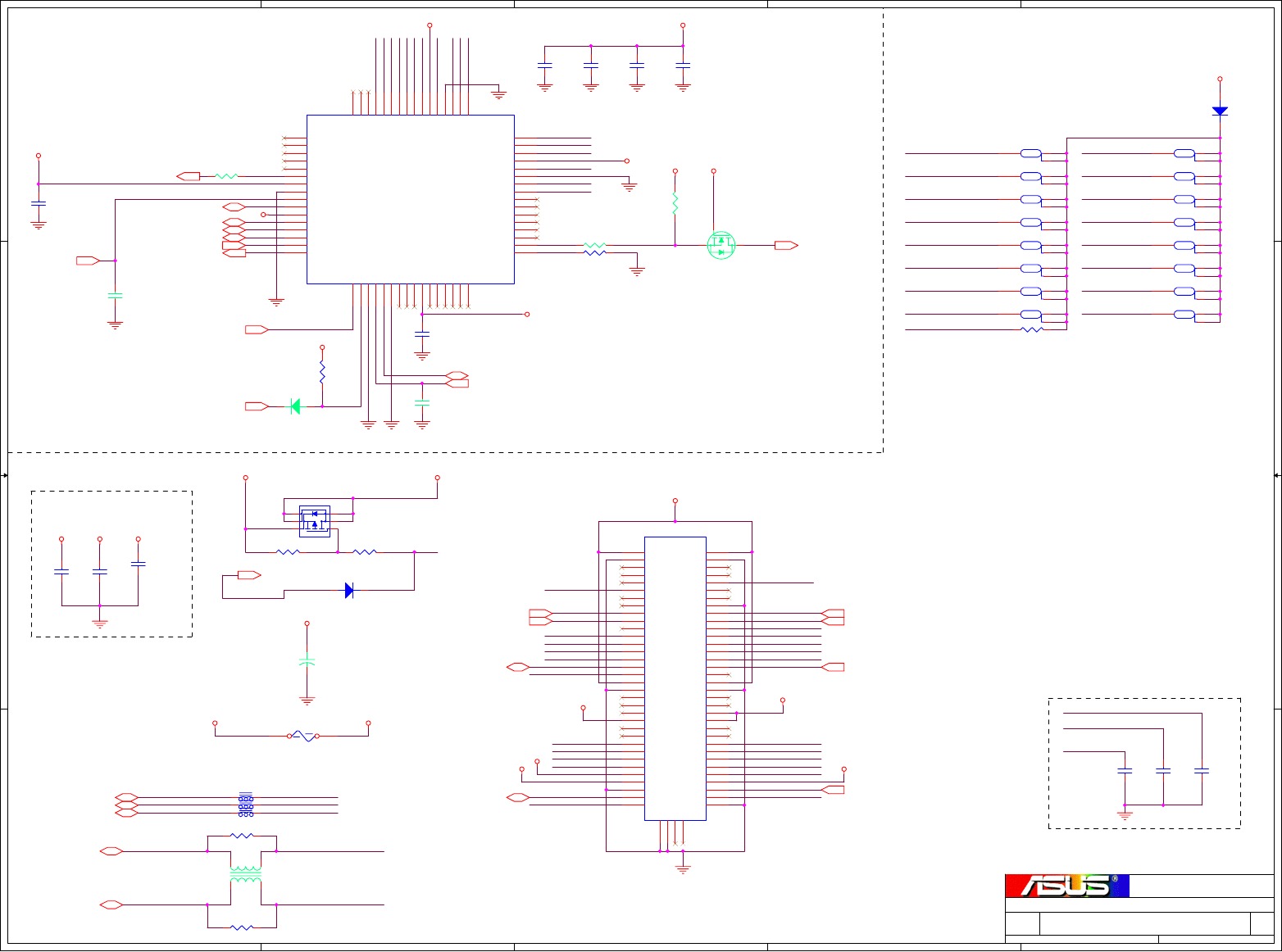Select the green circled MOSFET symbol

(x=721, y=245)
